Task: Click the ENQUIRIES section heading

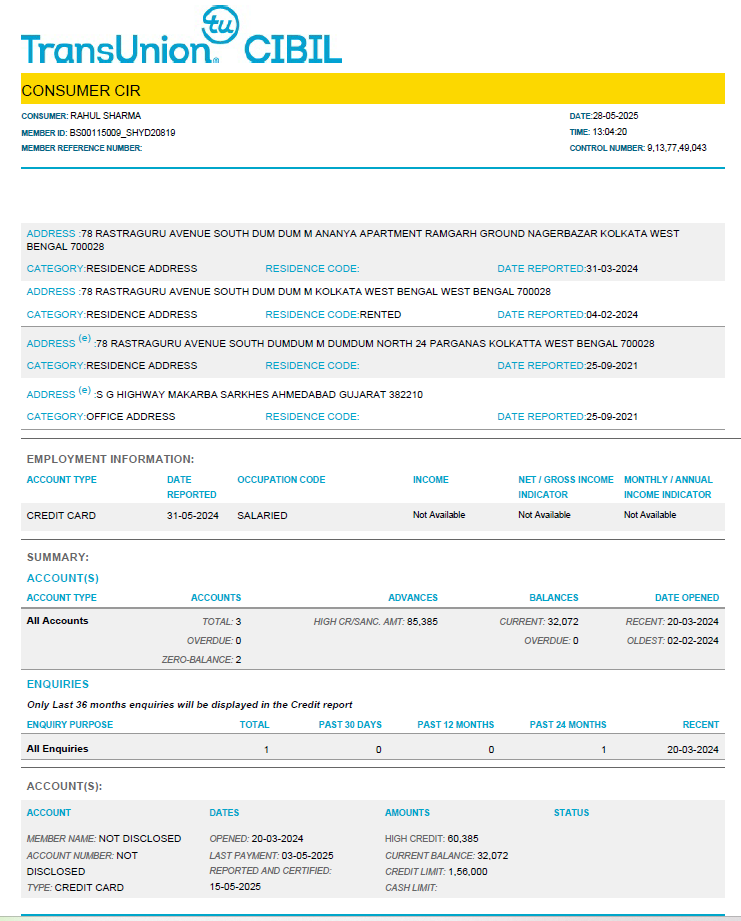Action: (58, 684)
